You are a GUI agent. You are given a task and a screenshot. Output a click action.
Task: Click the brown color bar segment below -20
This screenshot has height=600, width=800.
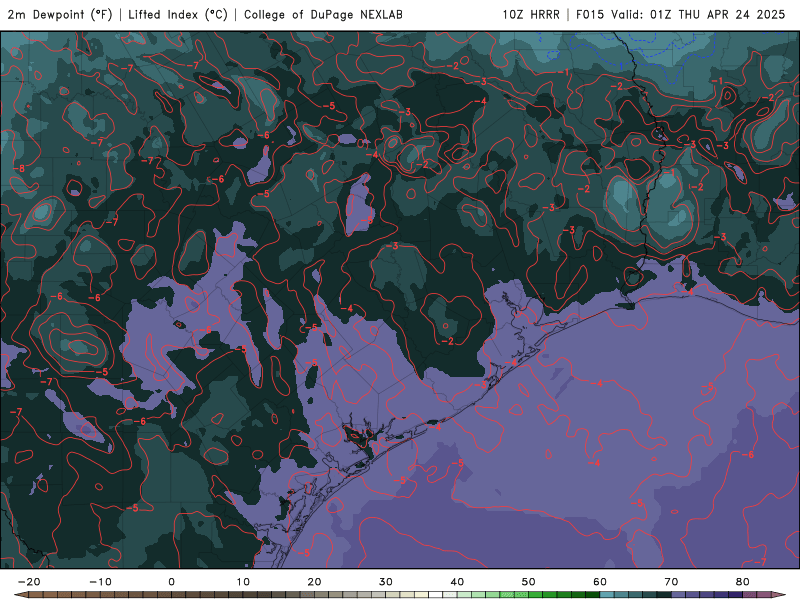pos(36,595)
